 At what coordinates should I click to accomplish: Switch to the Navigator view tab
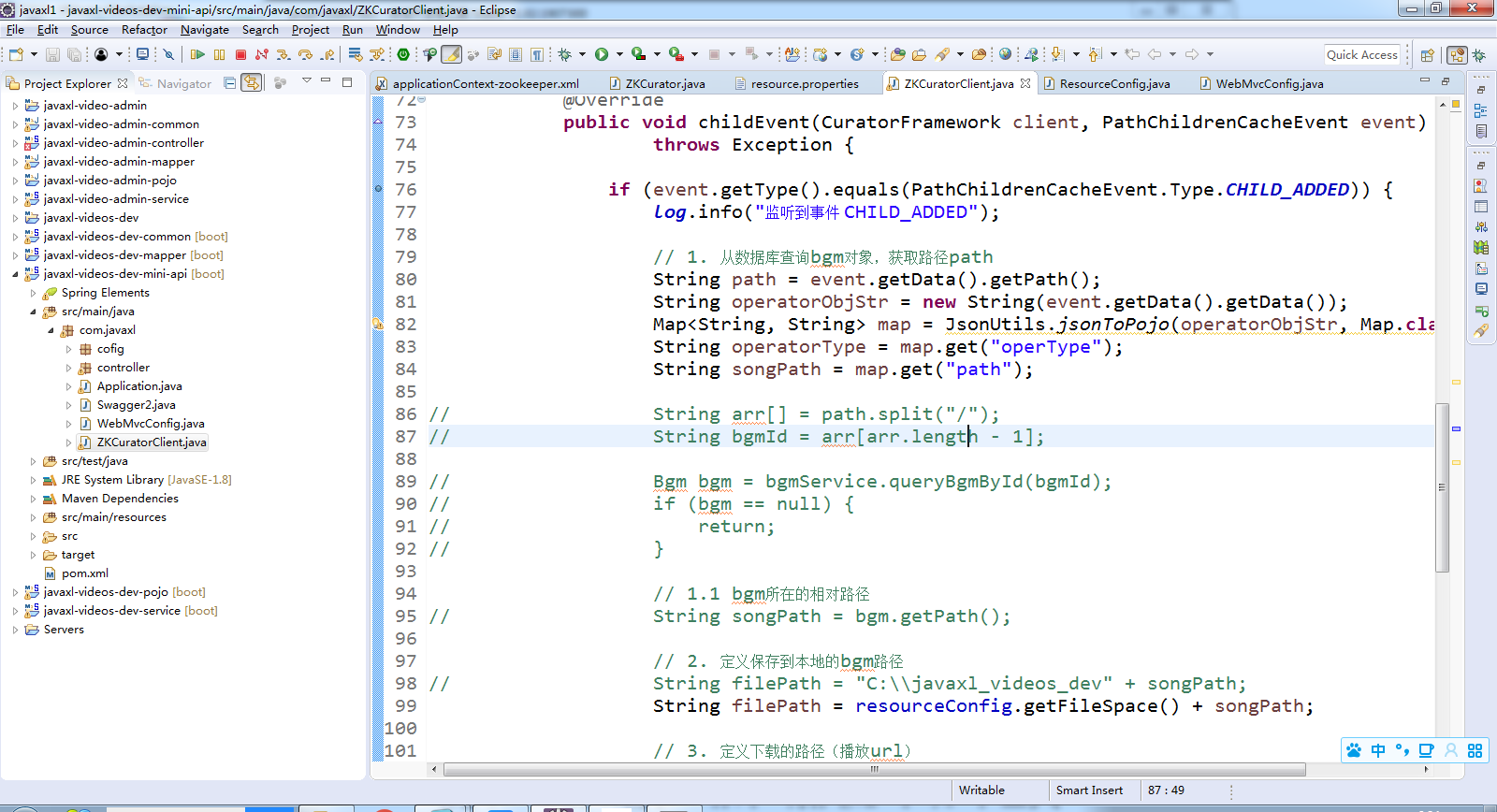tap(175, 83)
